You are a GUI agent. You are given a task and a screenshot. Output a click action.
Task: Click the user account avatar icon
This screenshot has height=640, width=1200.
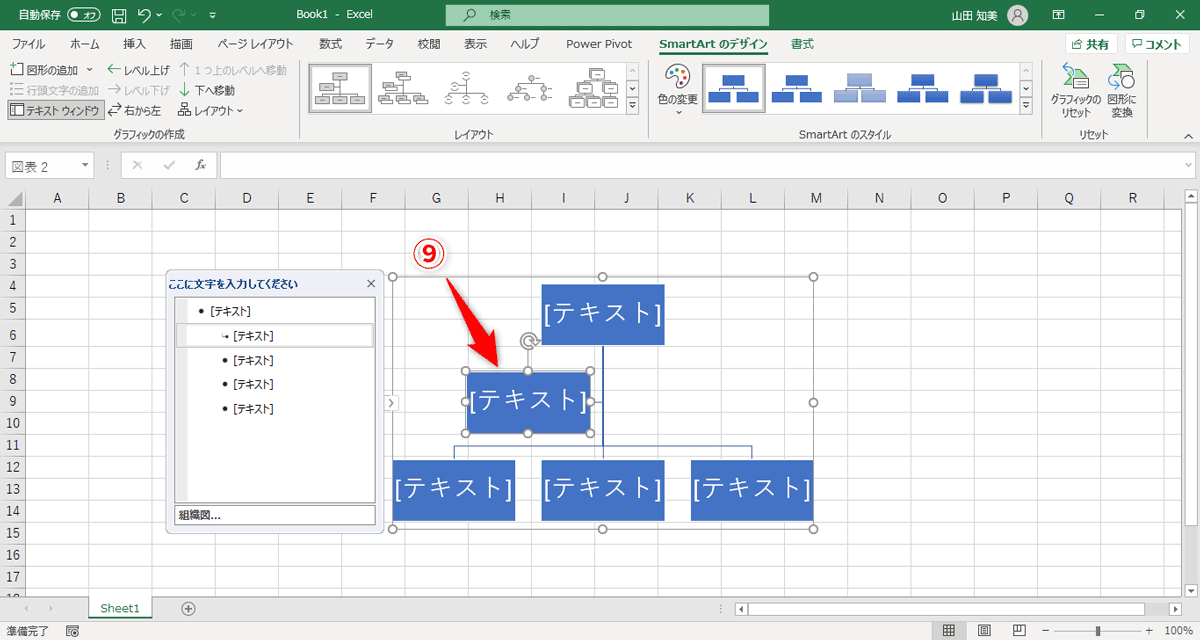pyautogui.click(x=1017, y=15)
